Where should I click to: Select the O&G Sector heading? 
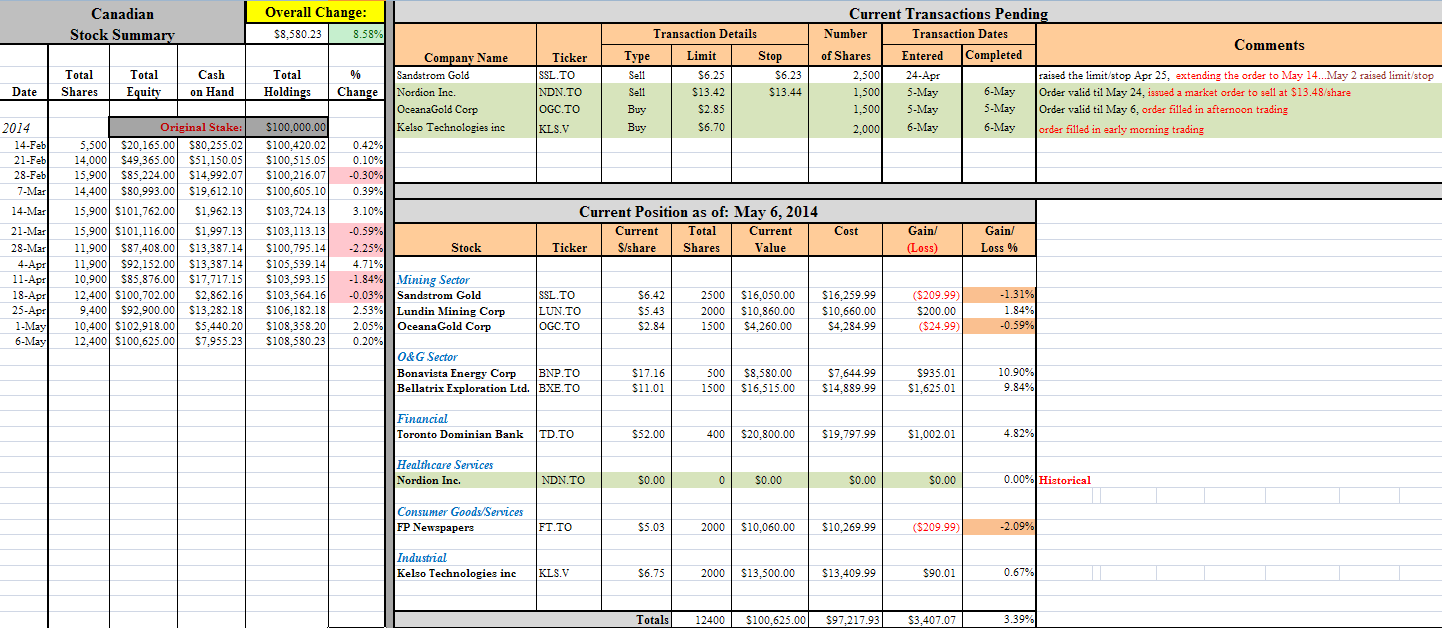tap(427, 357)
